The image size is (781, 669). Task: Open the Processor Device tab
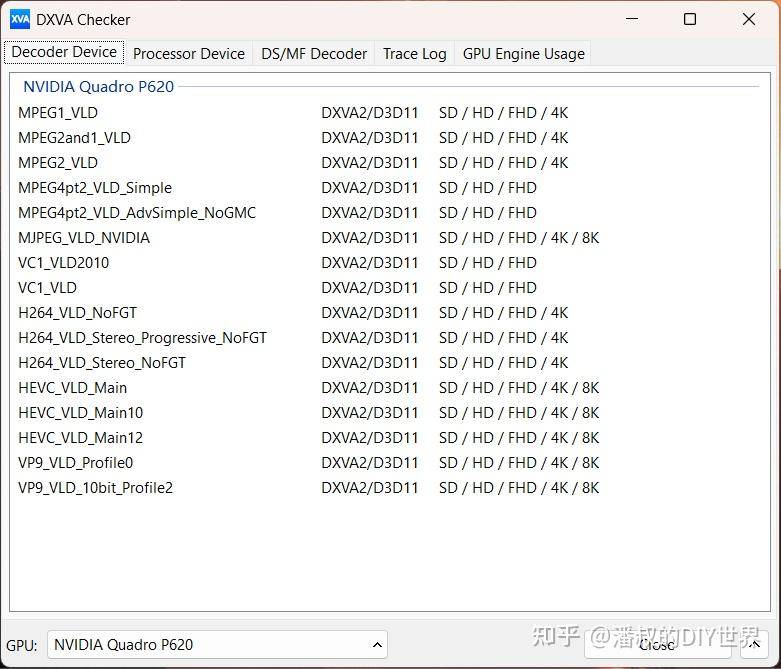coord(189,53)
